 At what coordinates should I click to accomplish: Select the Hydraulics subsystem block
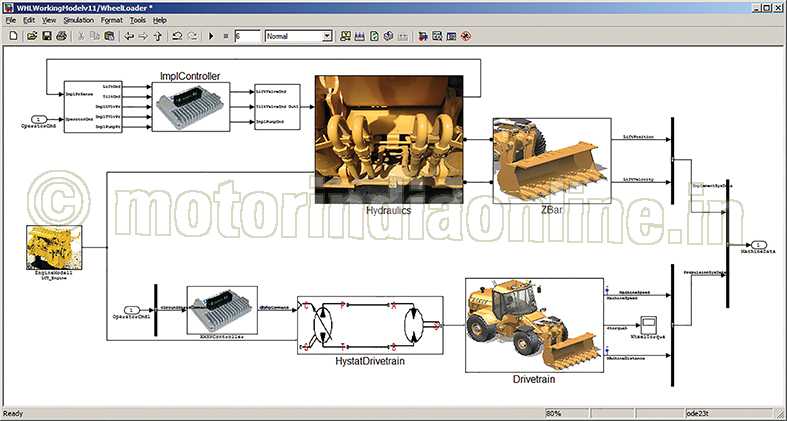(389, 139)
